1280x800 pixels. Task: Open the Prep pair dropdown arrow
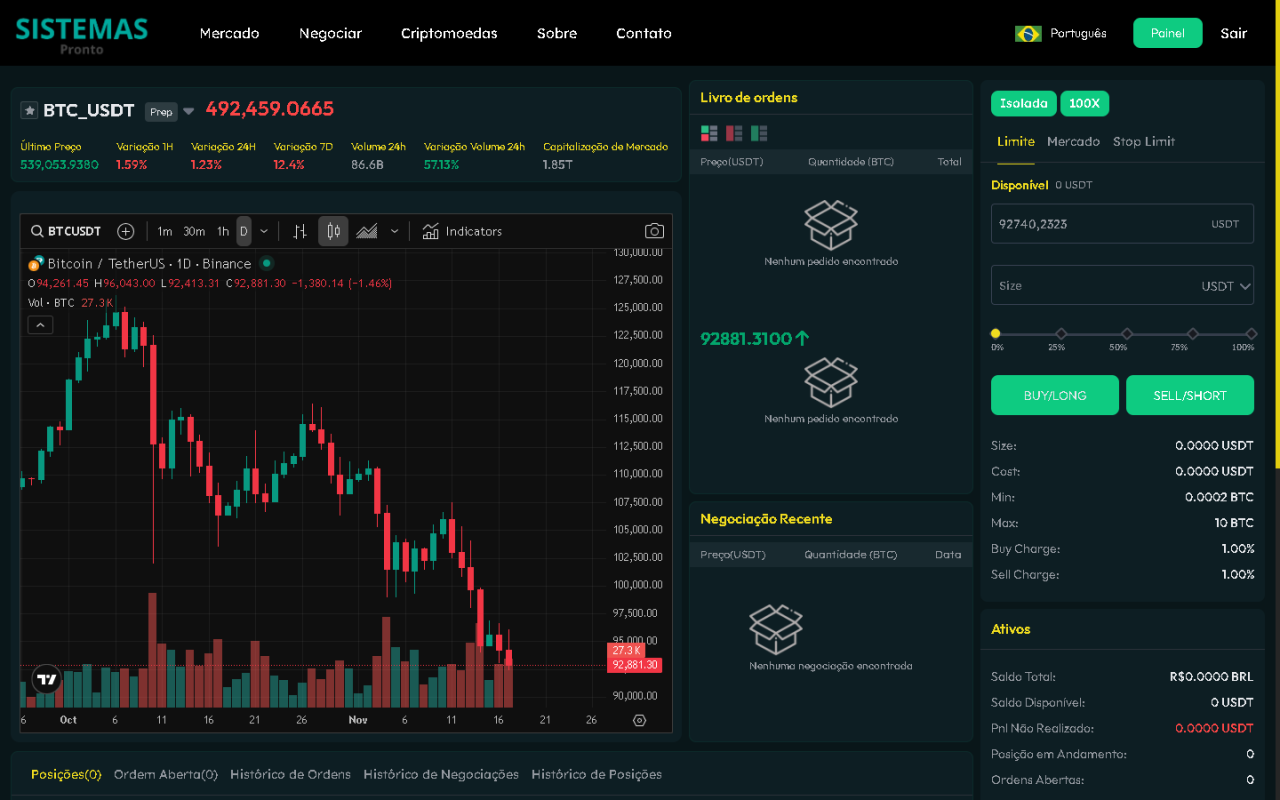coord(186,111)
